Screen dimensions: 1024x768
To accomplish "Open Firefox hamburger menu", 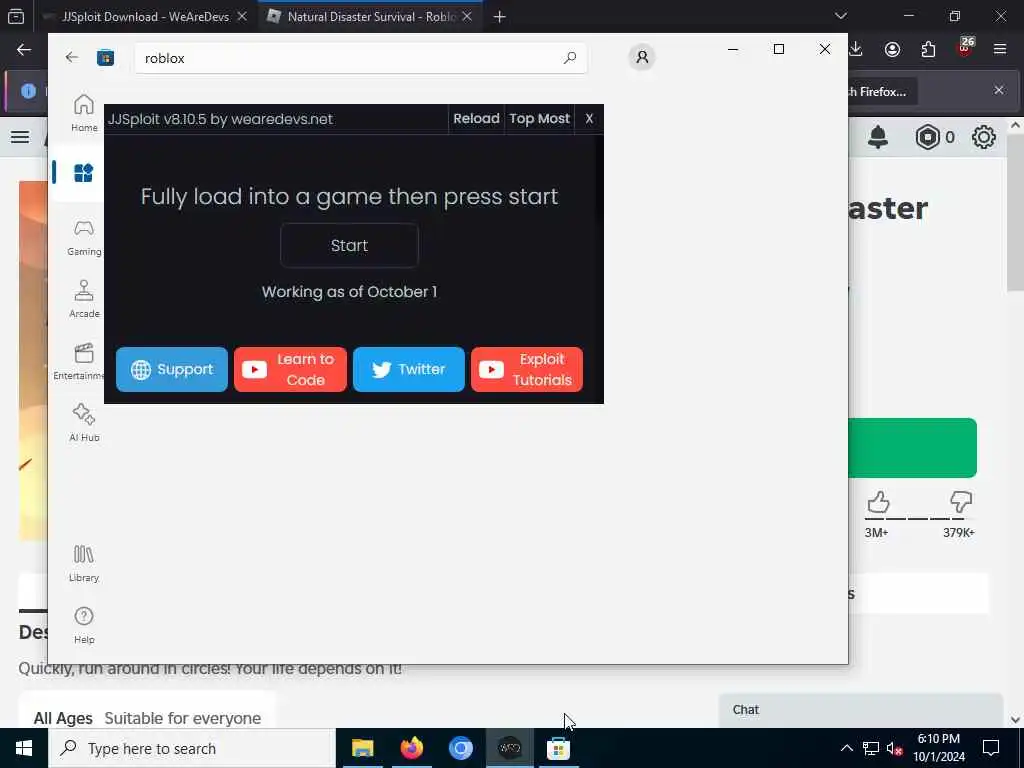I will tap(1000, 50).
